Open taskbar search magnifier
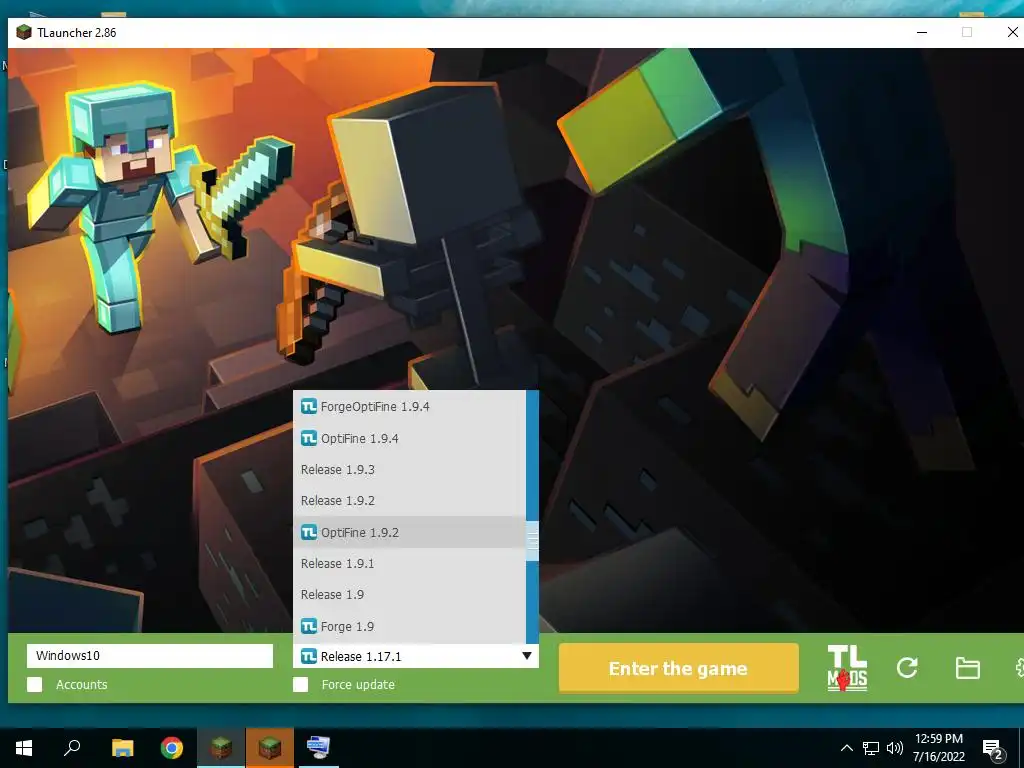Image resolution: width=1024 pixels, height=768 pixels. click(x=72, y=748)
